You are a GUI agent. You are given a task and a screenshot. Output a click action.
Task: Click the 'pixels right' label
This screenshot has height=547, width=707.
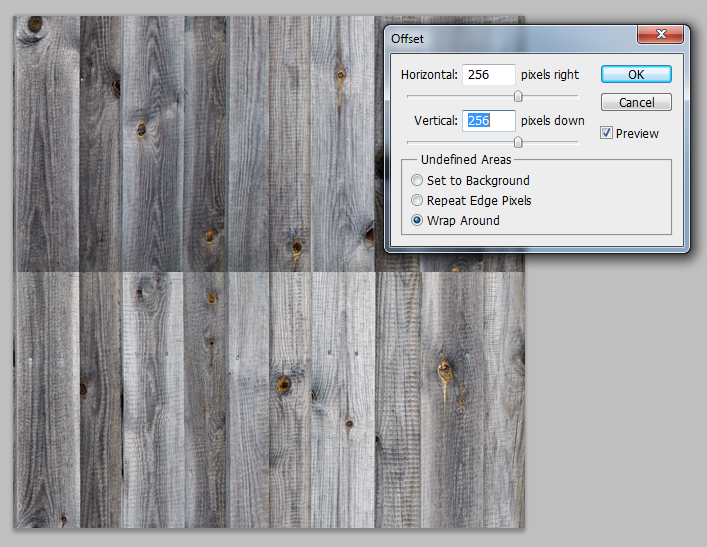[550, 75]
